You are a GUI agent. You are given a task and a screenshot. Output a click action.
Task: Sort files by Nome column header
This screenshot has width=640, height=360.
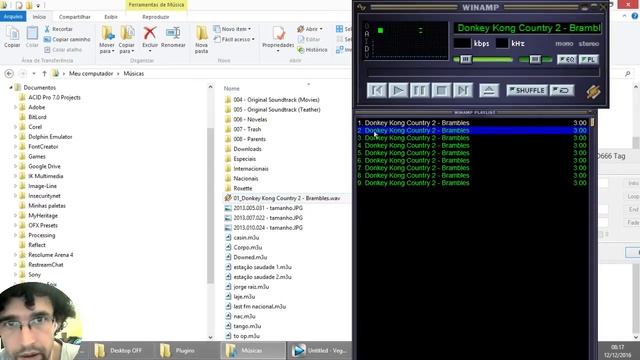tap(231, 88)
